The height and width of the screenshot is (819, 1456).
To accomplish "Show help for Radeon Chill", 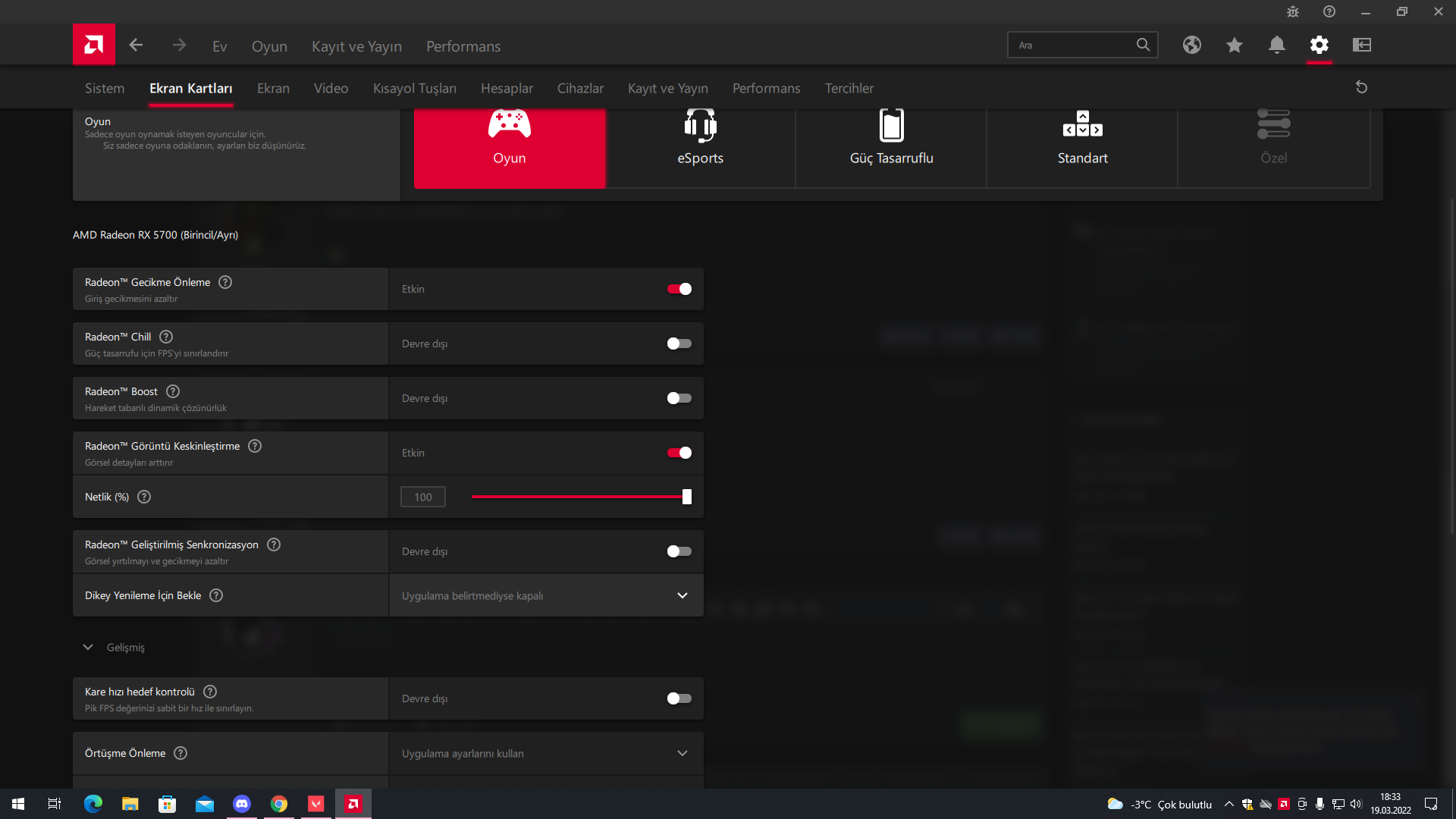I will [166, 337].
